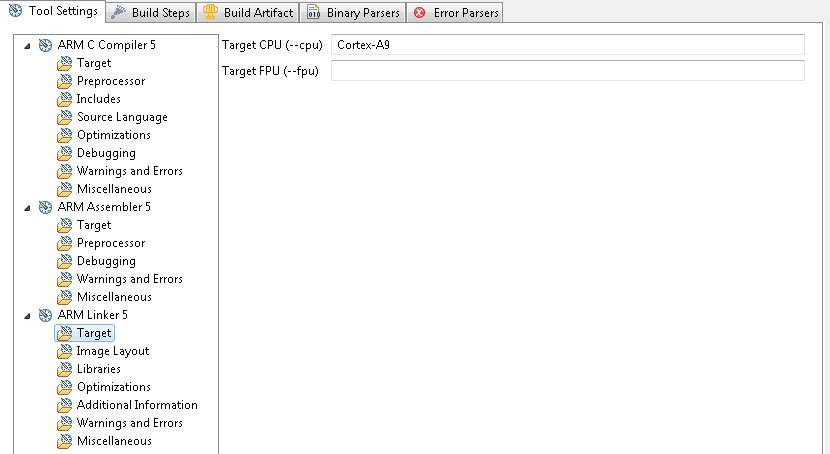The height and width of the screenshot is (454, 830).
Task: Select Warnings and Errors under ARM Linker 5
Action: point(130,423)
